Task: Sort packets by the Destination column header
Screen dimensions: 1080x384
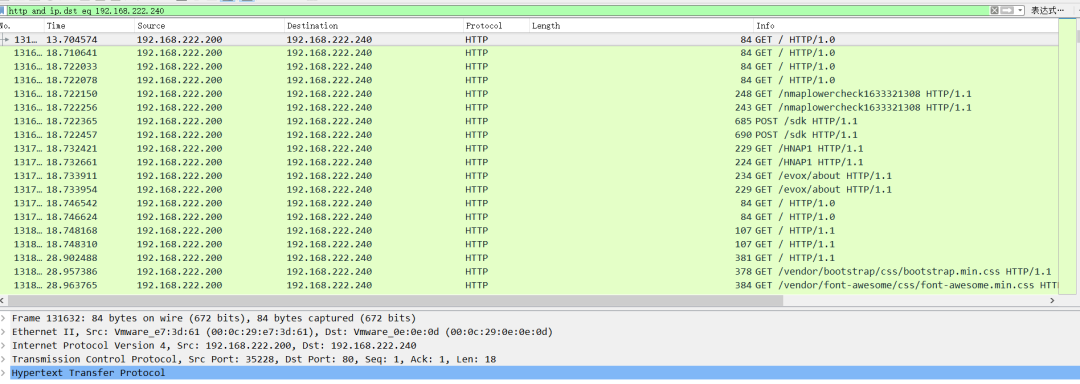Action: pos(374,25)
